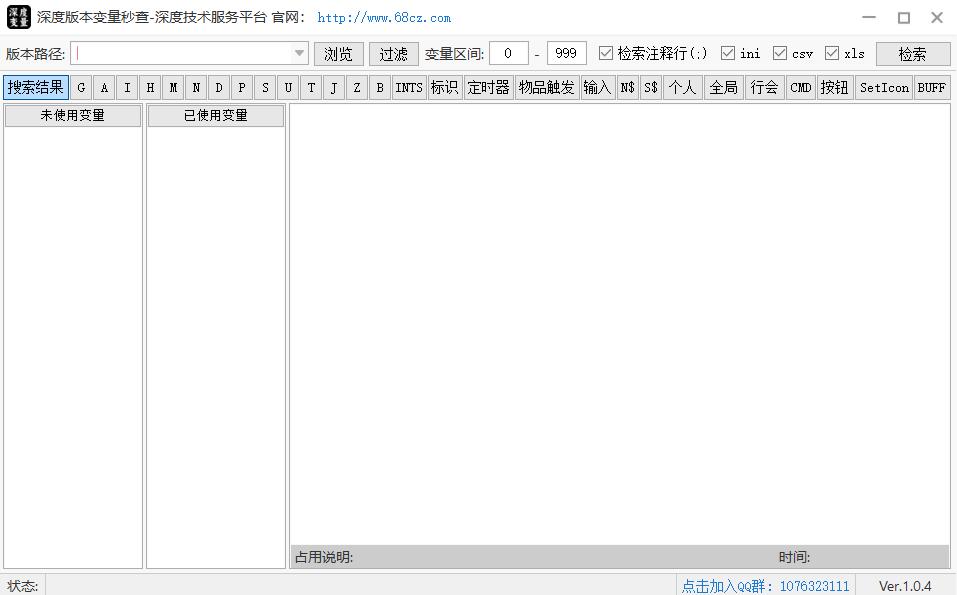Click the app logo icon in title bar
The image size is (957, 595).
coord(18,17)
